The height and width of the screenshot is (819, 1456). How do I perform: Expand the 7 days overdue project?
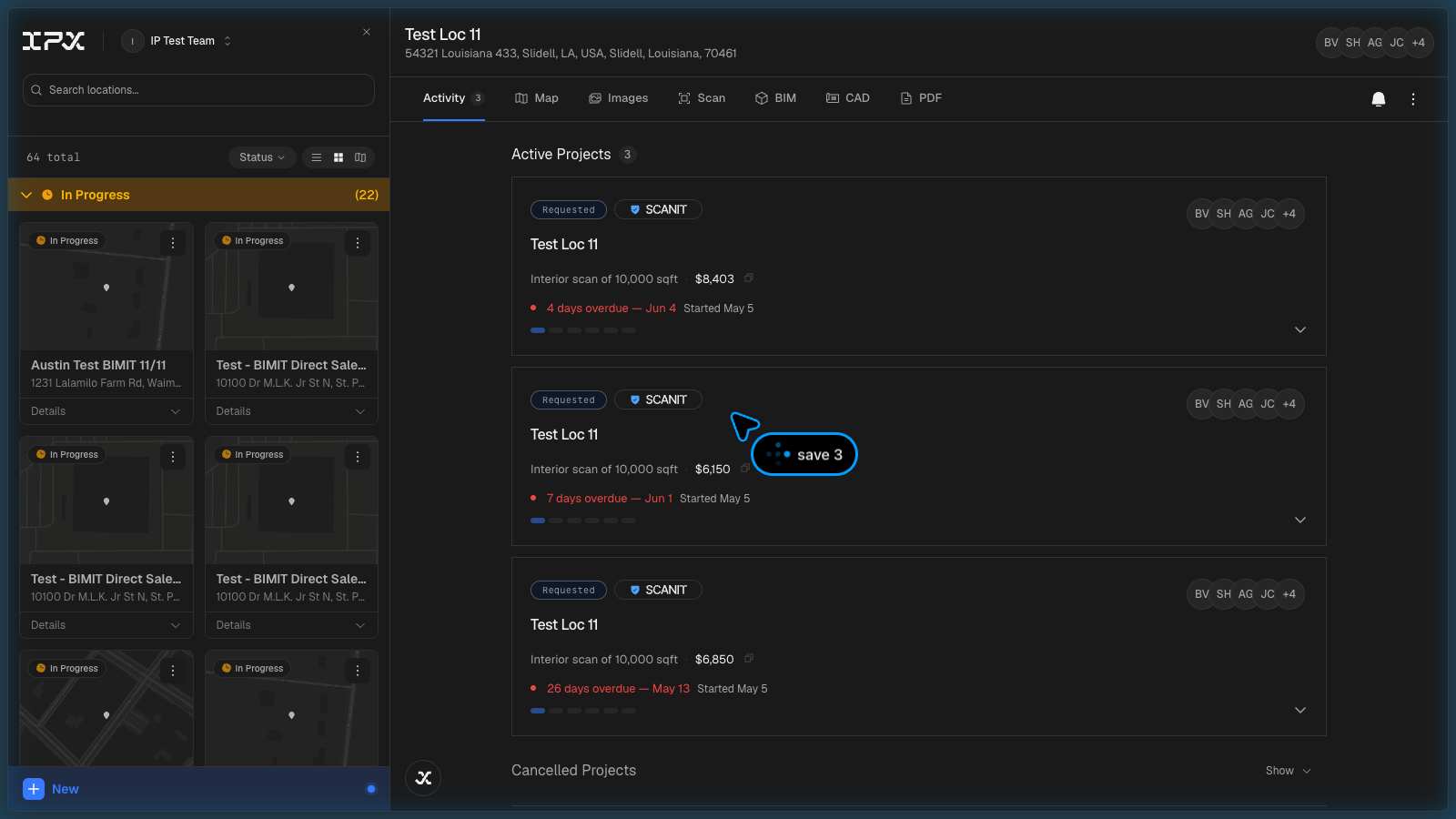pos(1300,520)
